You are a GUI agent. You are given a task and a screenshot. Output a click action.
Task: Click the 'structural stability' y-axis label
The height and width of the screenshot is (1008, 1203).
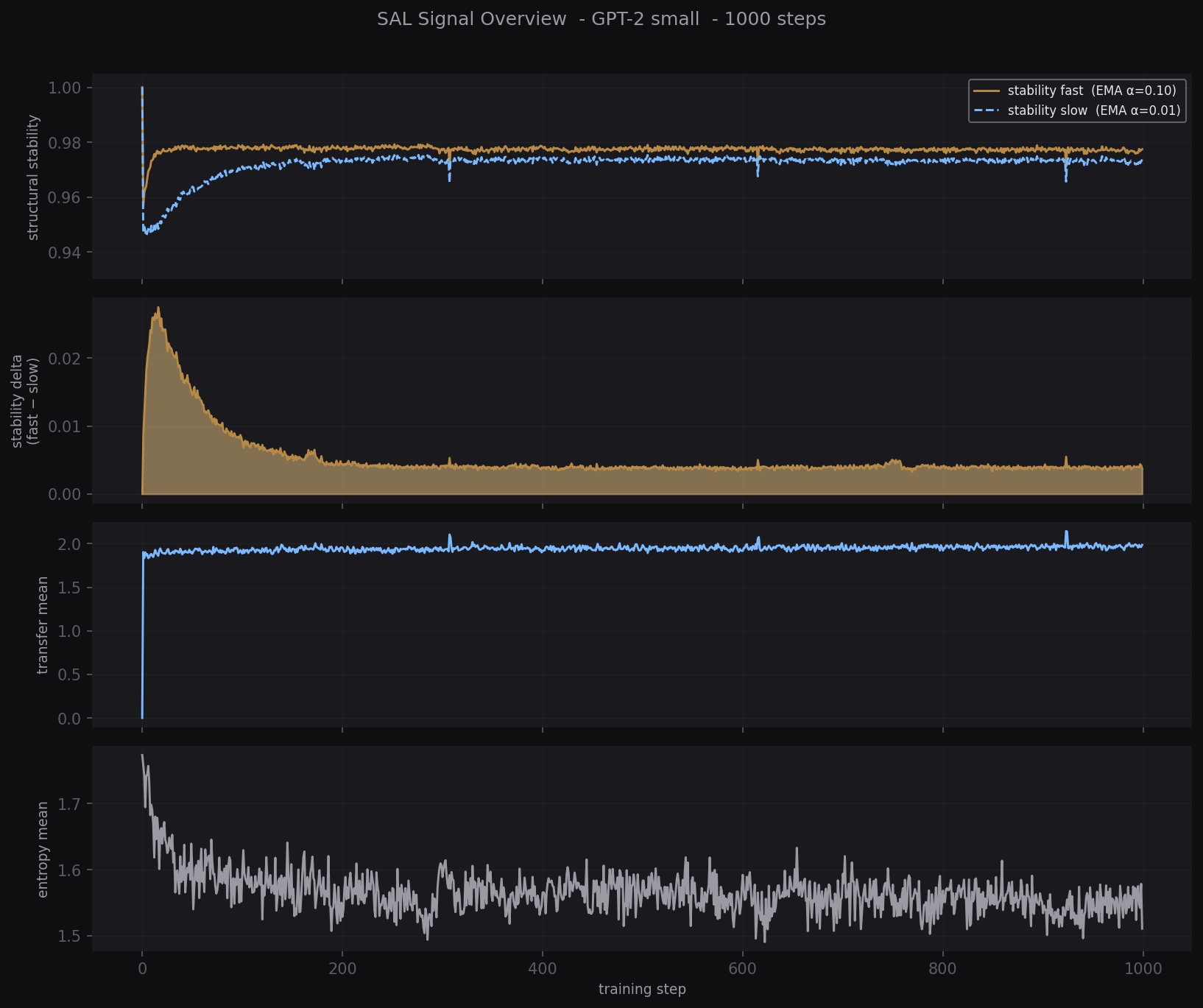point(33,177)
